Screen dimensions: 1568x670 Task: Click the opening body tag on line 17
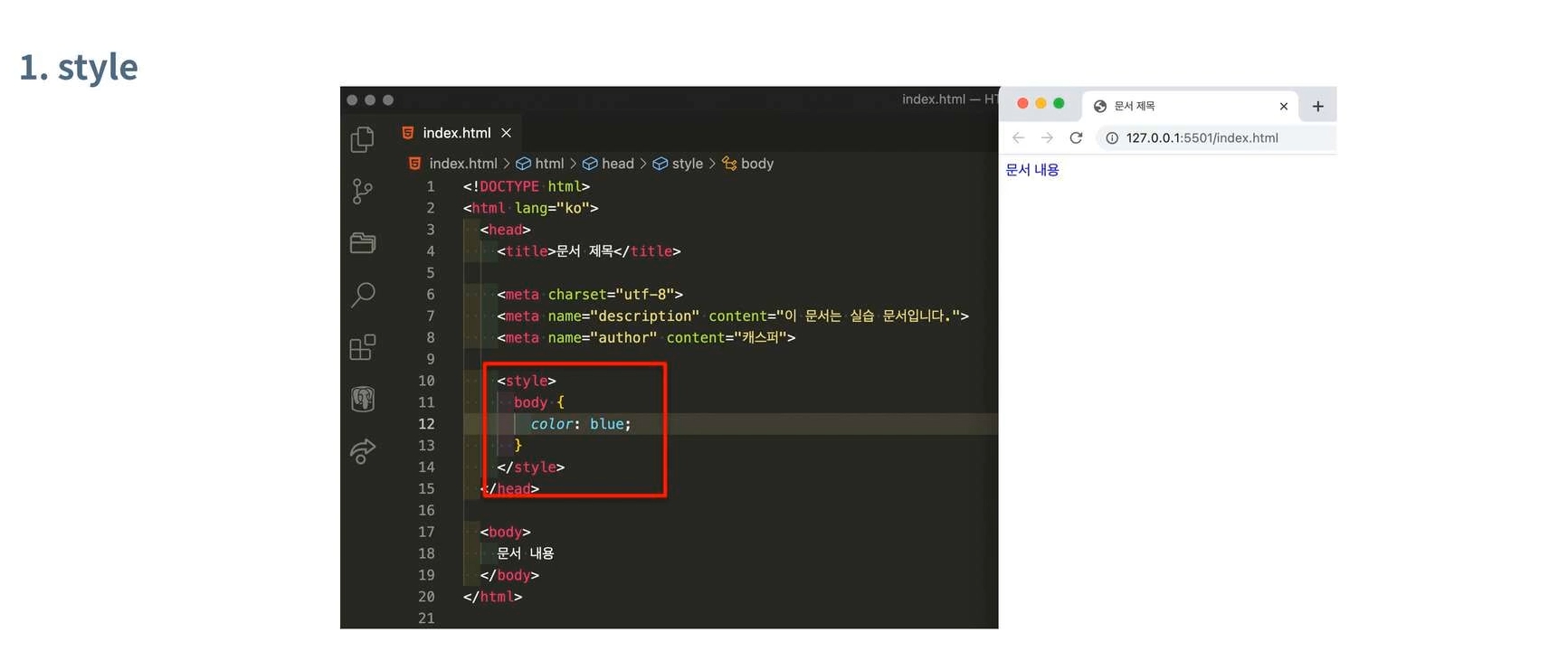pos(505,532)
